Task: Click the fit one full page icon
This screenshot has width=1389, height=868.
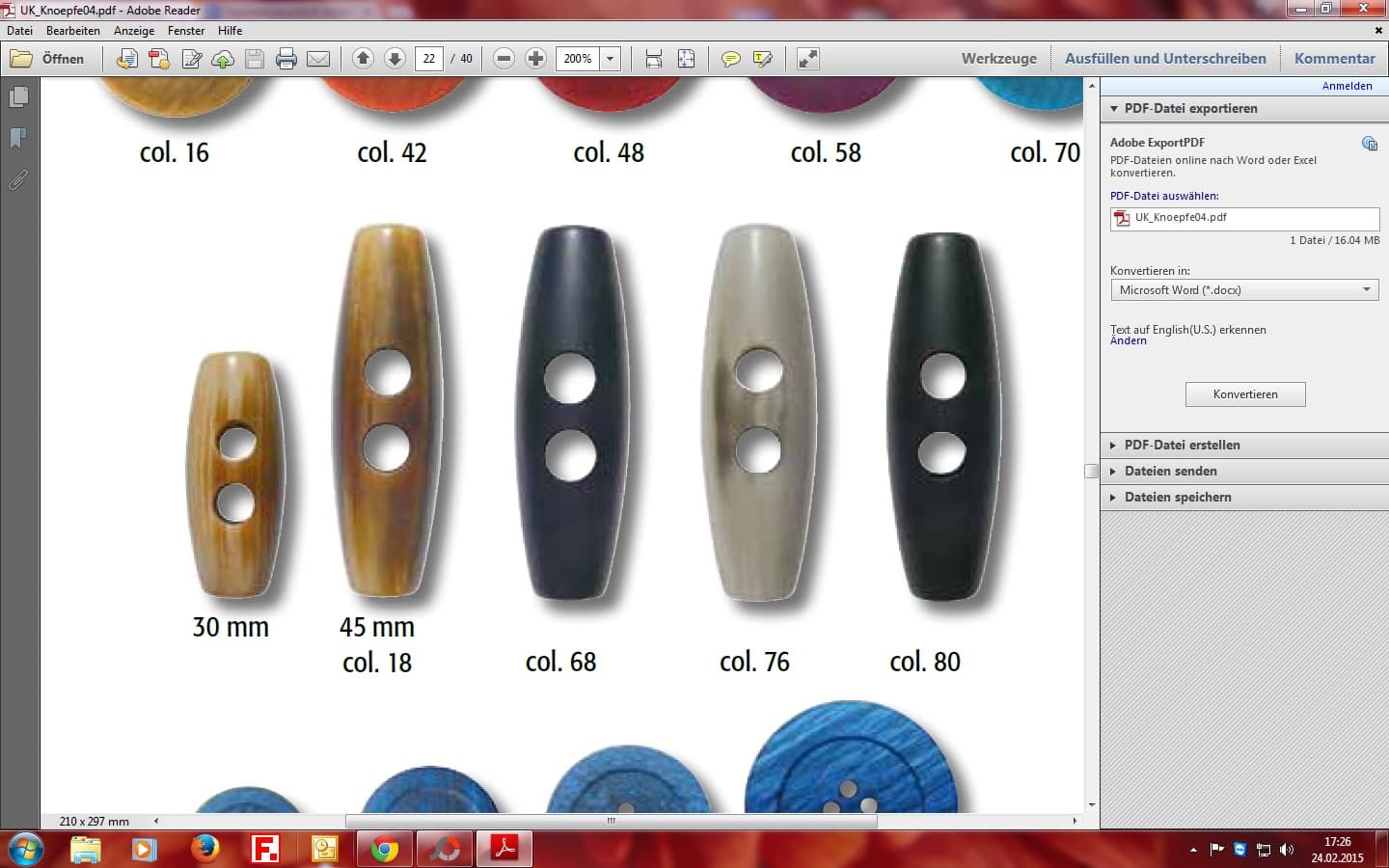Action: (686, 59)
